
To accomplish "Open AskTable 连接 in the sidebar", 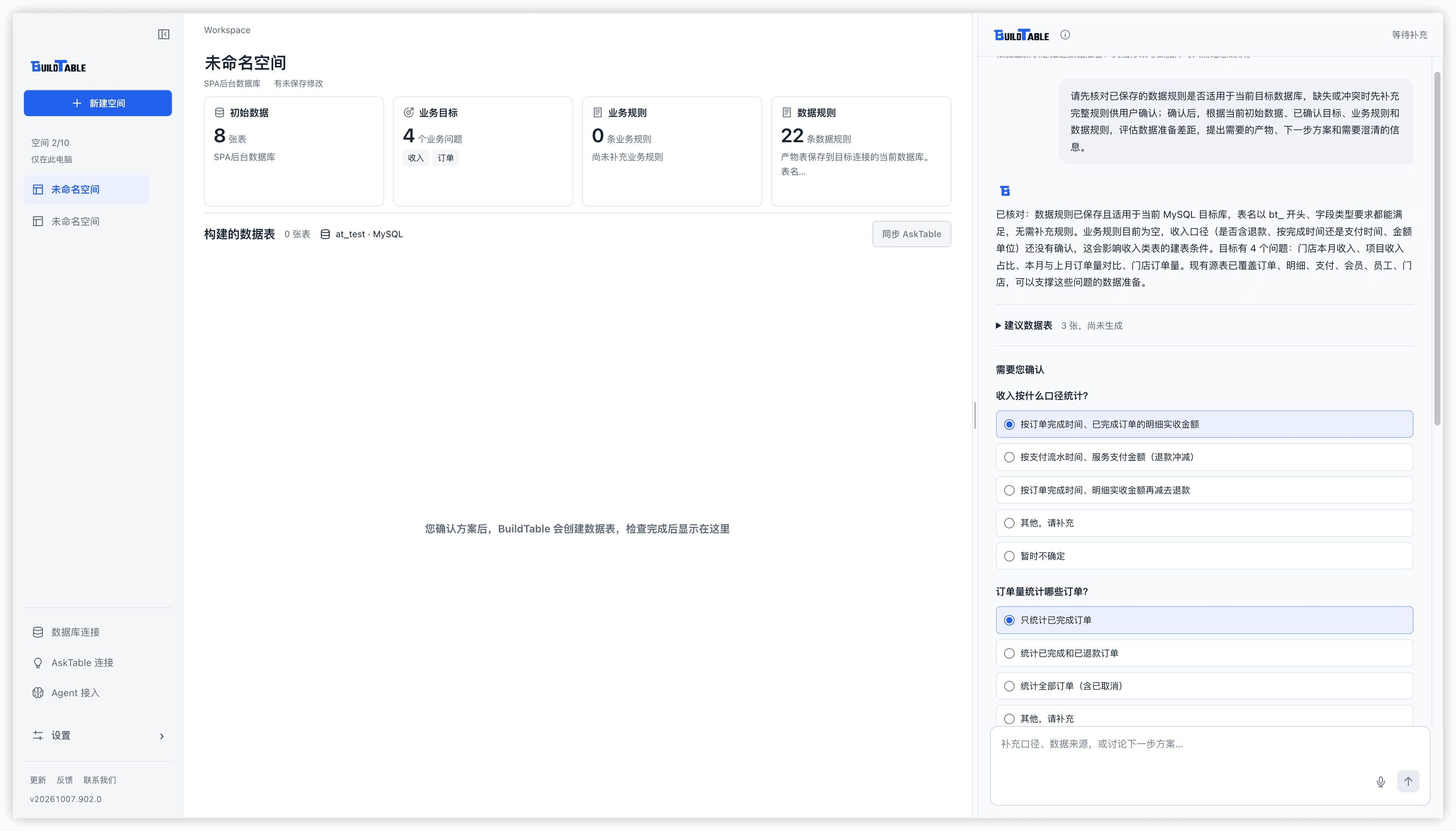I will coord(97,663).
